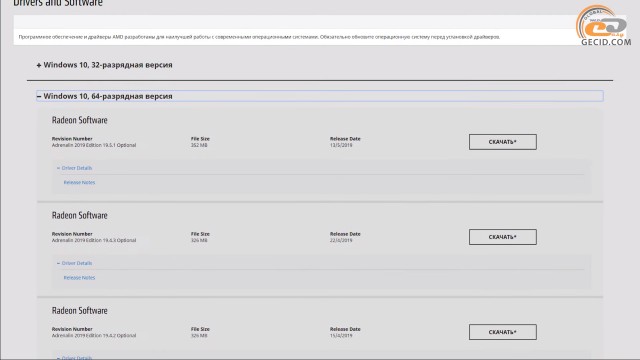Viewport: 640px width, 360px height.
Task: Download Adrenalin 19.4.3 via СКАЧАТЬ button
Action: [x=502, y=237]
